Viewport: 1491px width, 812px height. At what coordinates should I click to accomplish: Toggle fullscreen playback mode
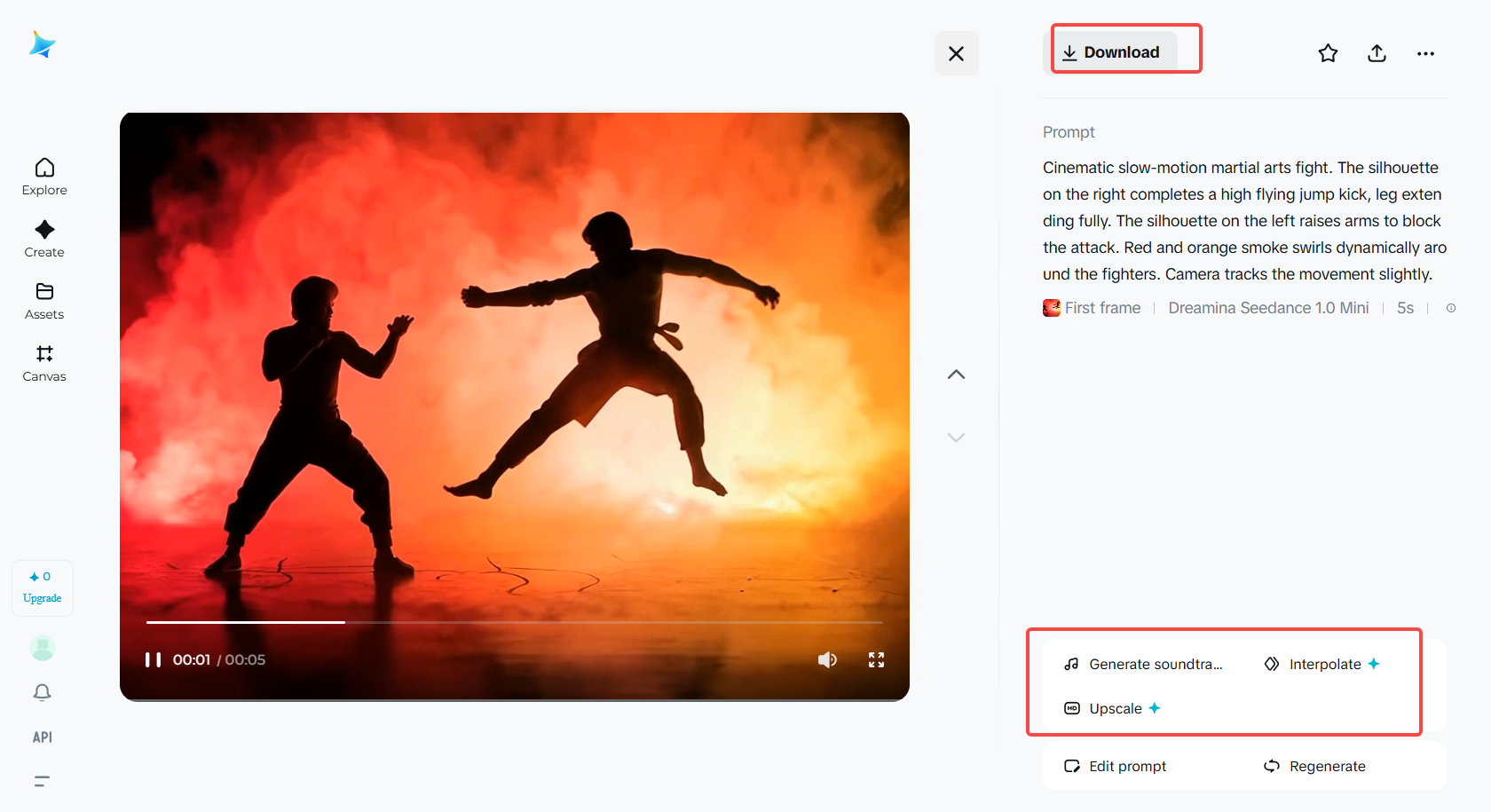point(876,659)
